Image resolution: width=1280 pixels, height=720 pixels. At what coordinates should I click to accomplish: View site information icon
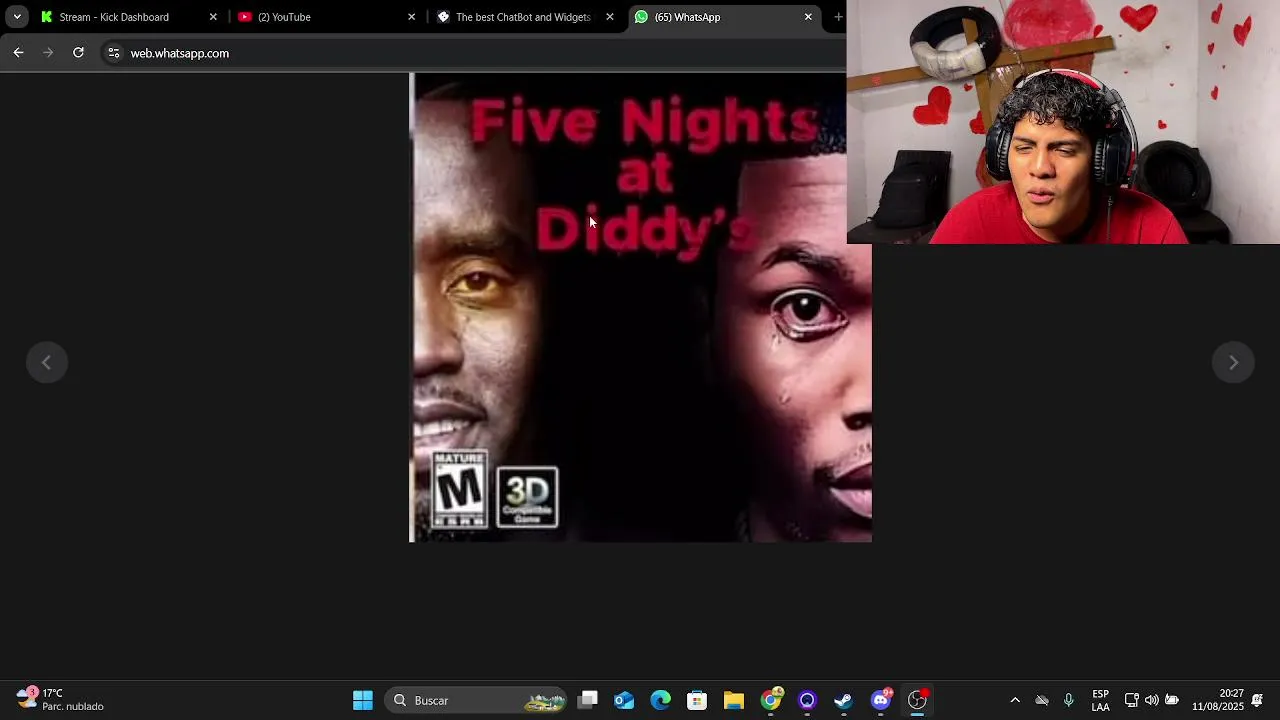[114, 53]
